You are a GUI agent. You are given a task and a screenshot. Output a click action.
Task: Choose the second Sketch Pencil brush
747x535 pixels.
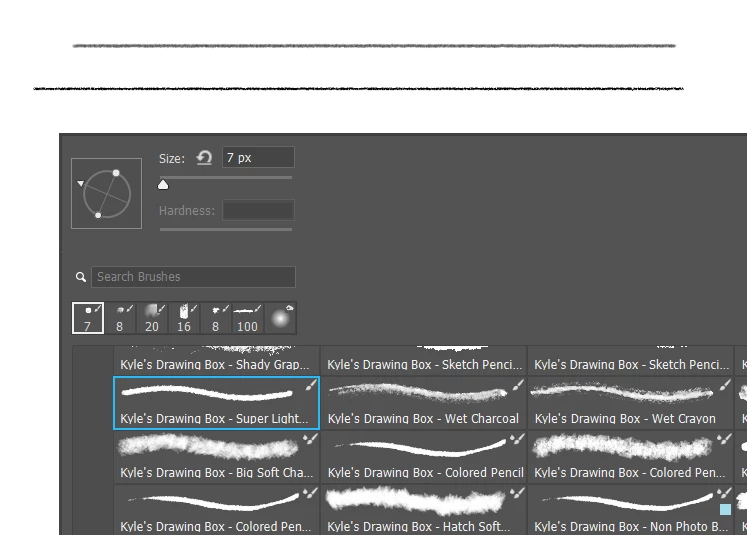630,360
